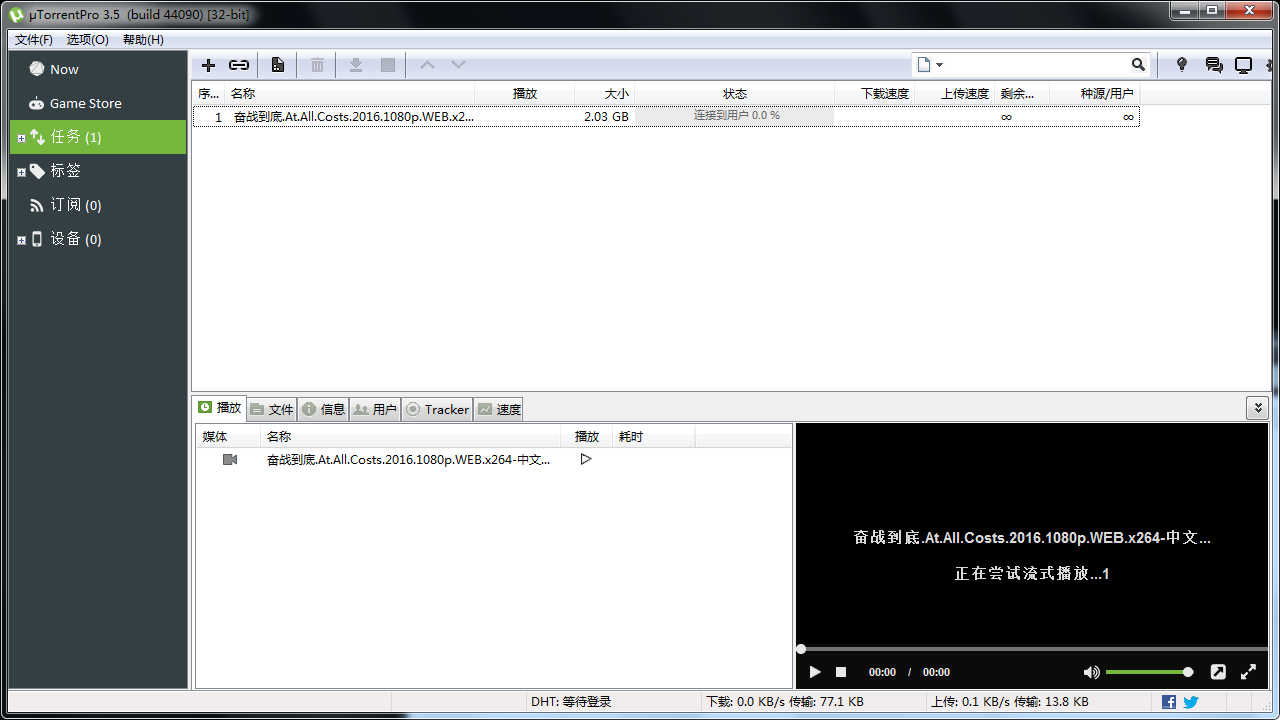Click the Facebook icon in status bar
The image size is (1280, 720).
[1169, 702]
